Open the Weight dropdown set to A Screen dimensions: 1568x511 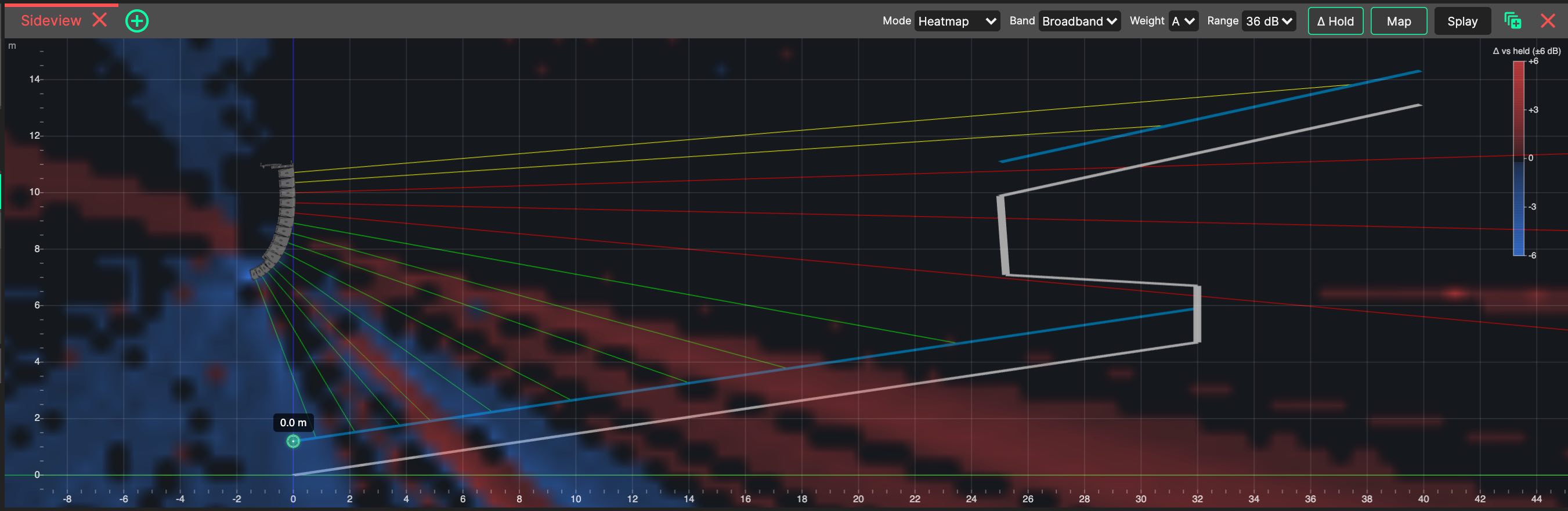tap(1183, 21)
